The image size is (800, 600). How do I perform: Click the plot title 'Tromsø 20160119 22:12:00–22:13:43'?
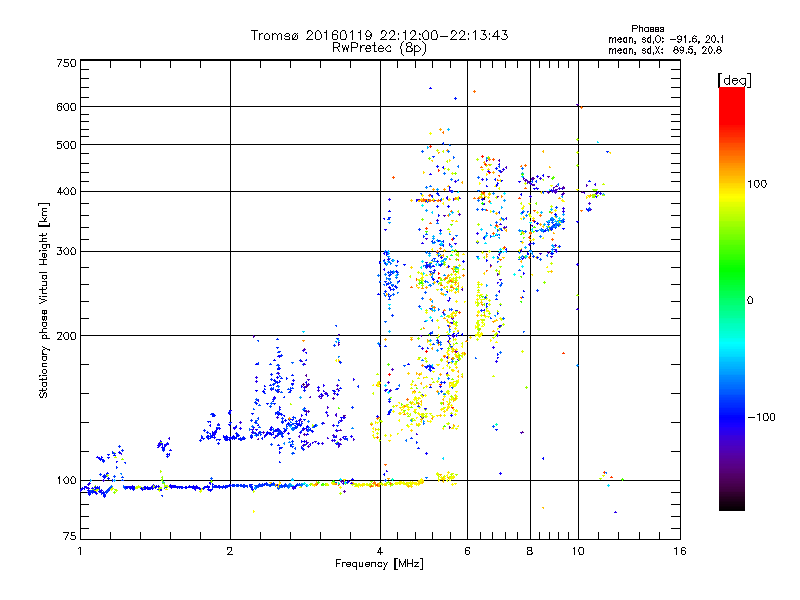[379, 35]
